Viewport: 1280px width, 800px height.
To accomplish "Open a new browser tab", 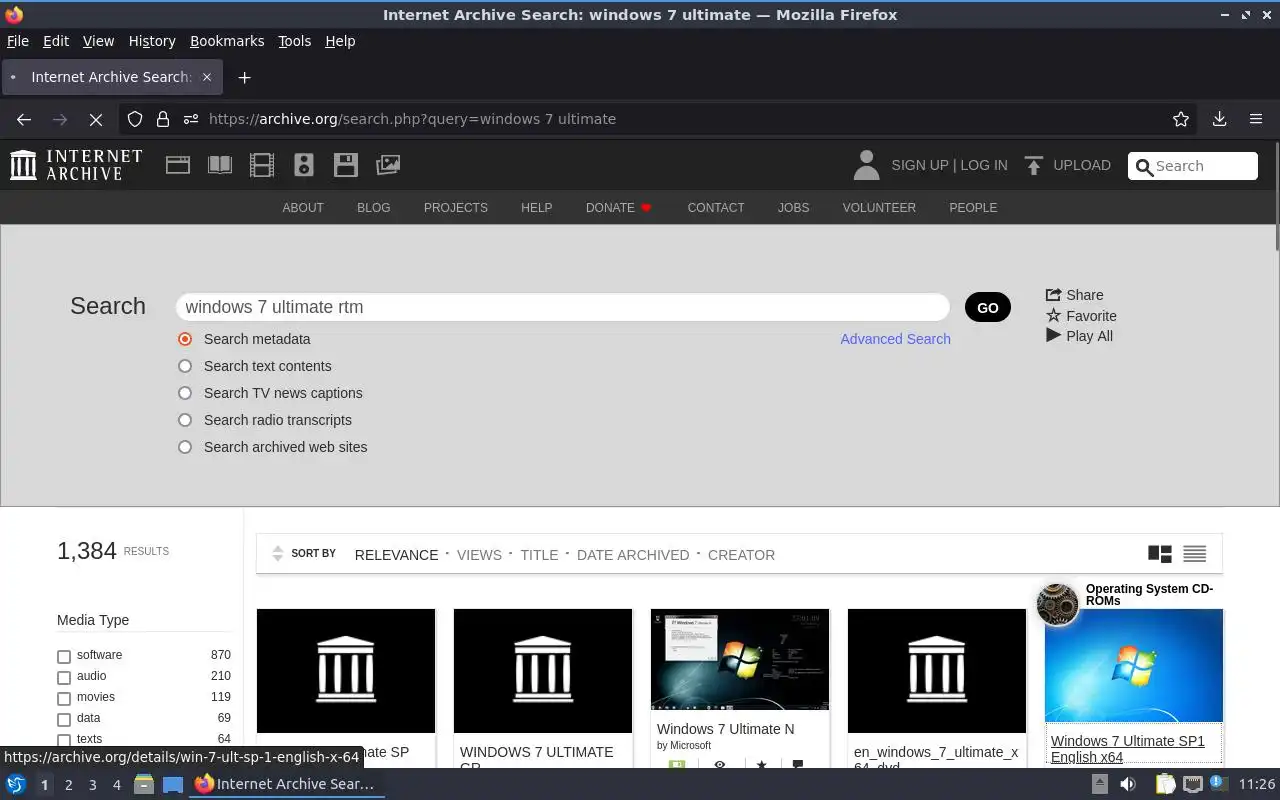I will [x=244, y=77].
